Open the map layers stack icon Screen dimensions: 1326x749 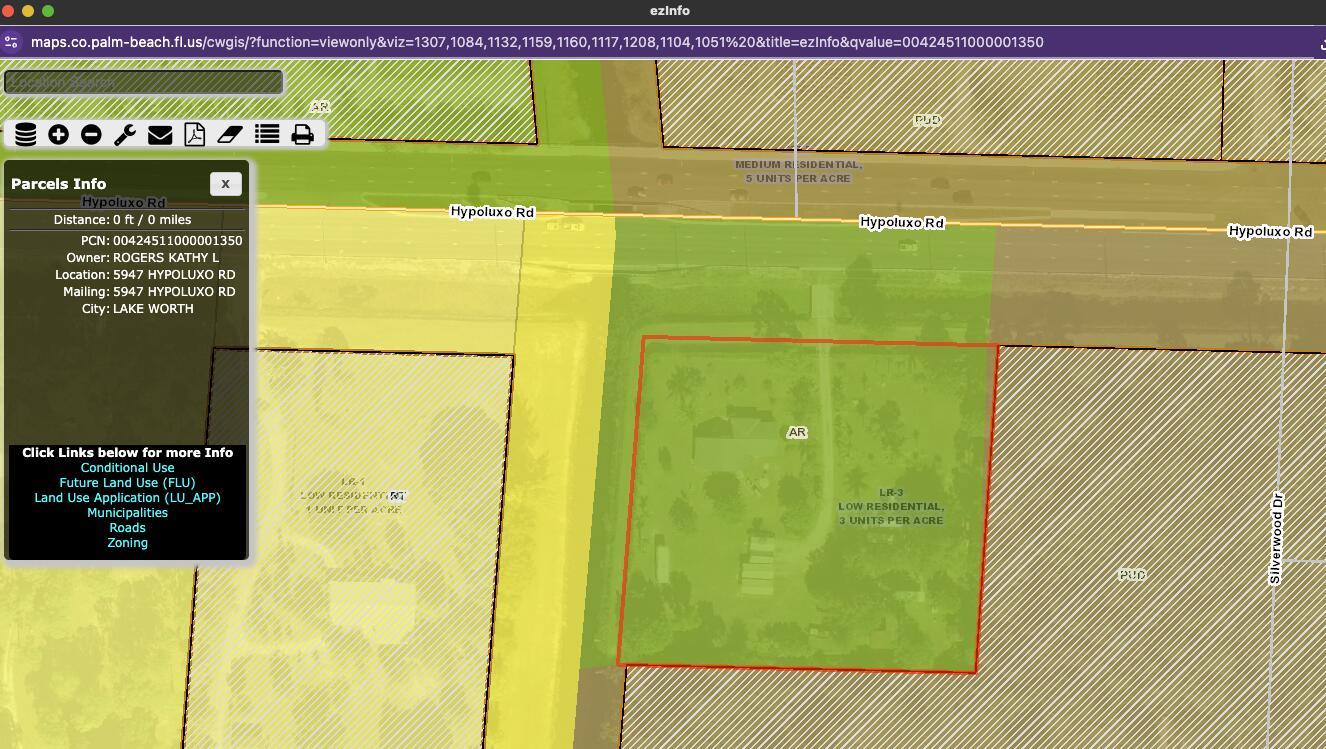point(25,134)
